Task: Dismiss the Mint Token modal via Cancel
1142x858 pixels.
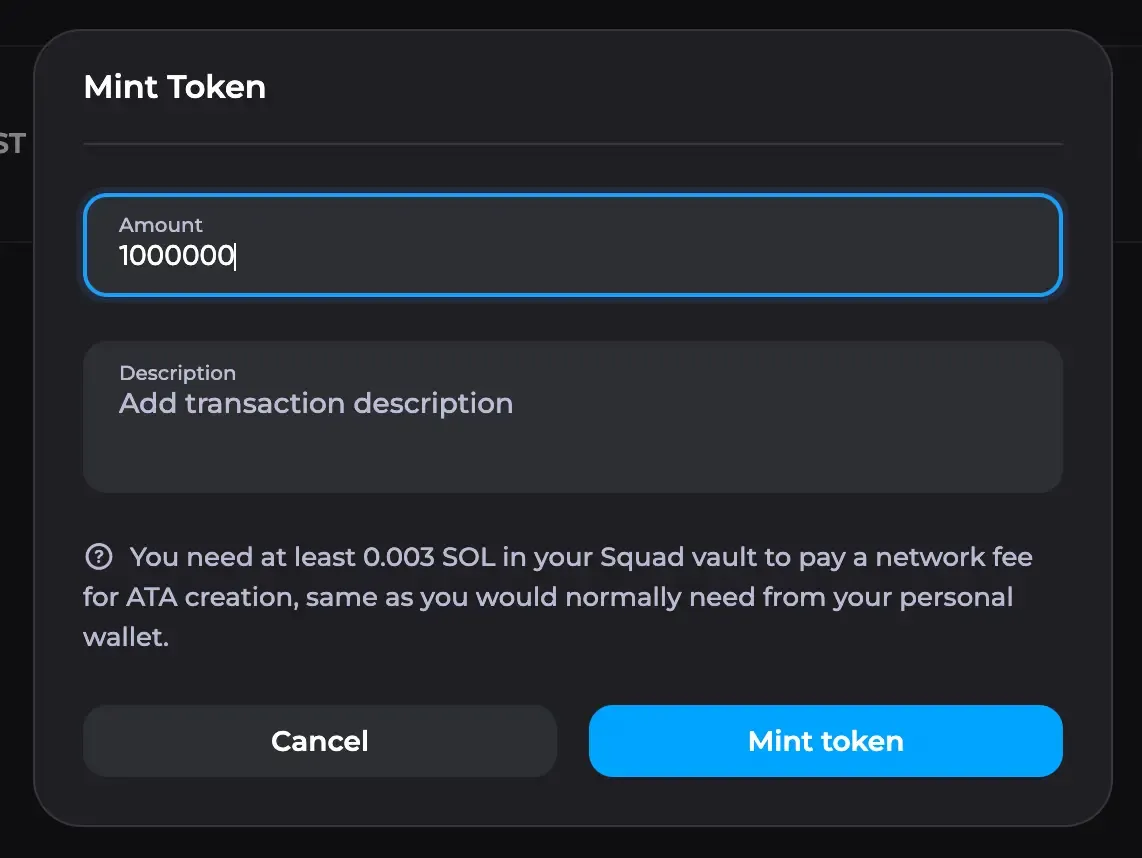Action: [x=319, y=741]
